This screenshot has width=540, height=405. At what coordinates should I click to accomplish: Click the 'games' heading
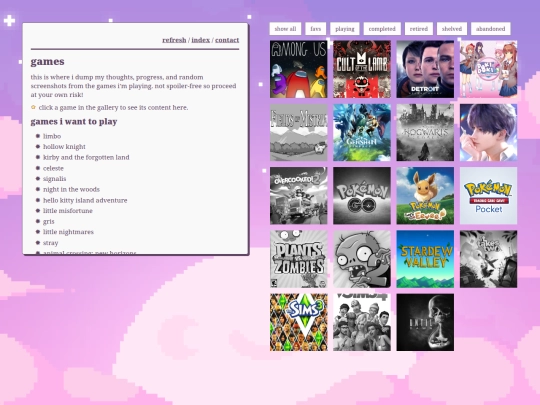tap(48, 62)
